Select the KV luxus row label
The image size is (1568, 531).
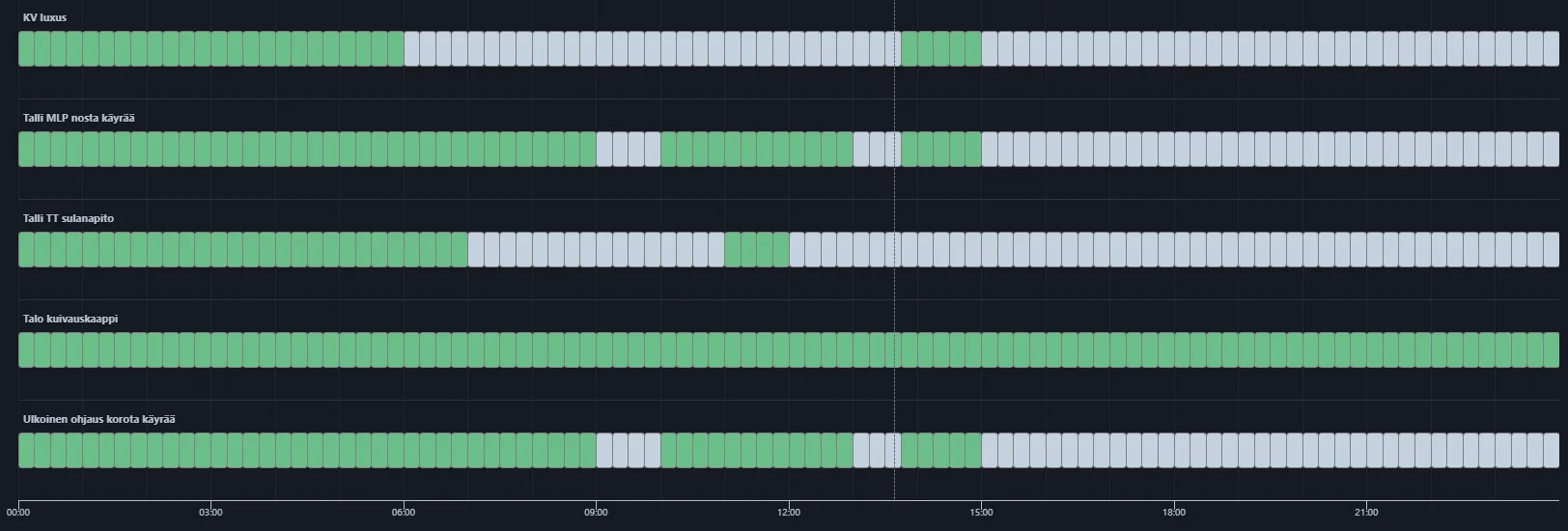click(x=44, y=17)
